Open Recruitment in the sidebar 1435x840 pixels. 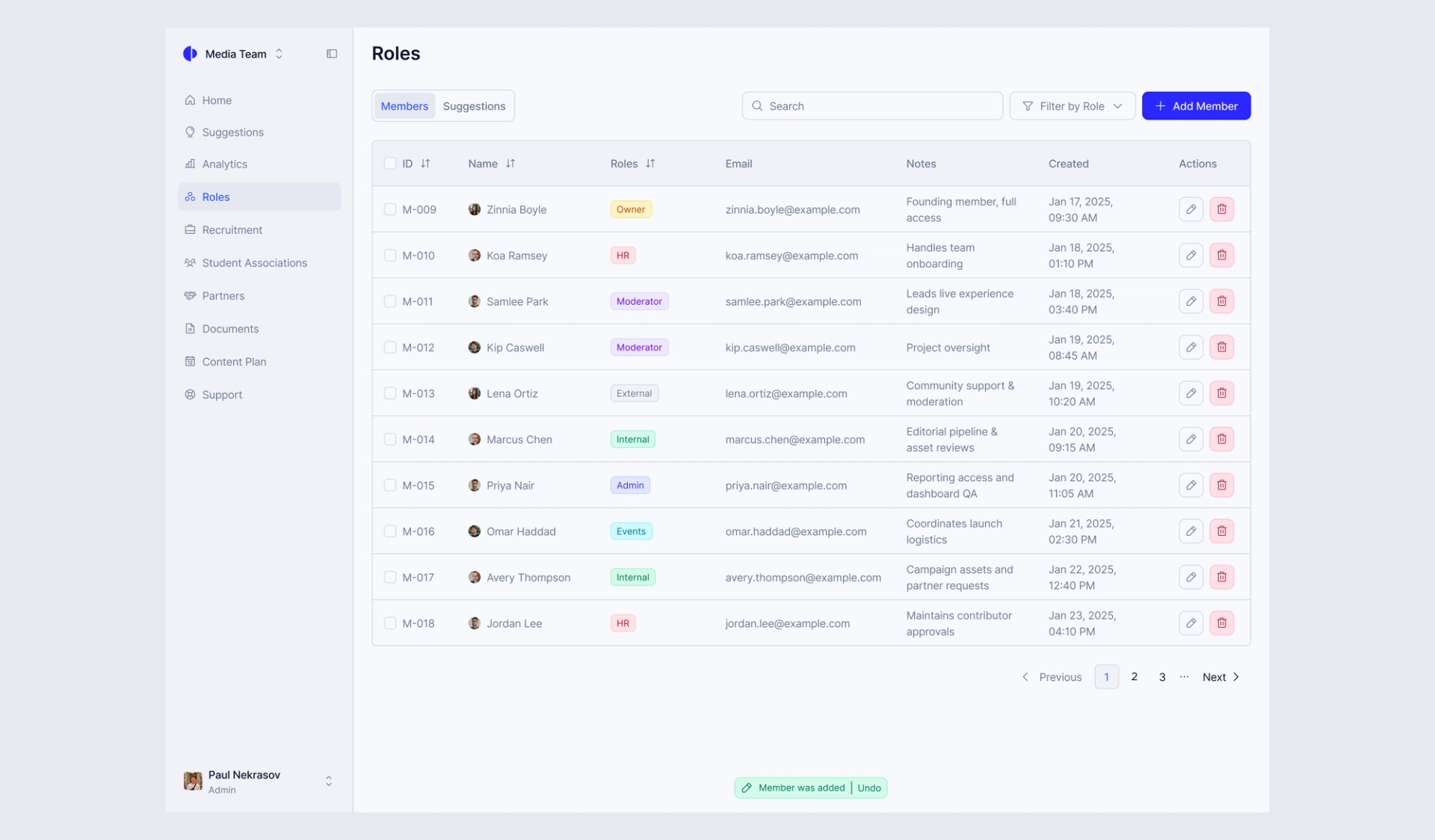click(x=259, y=230)
